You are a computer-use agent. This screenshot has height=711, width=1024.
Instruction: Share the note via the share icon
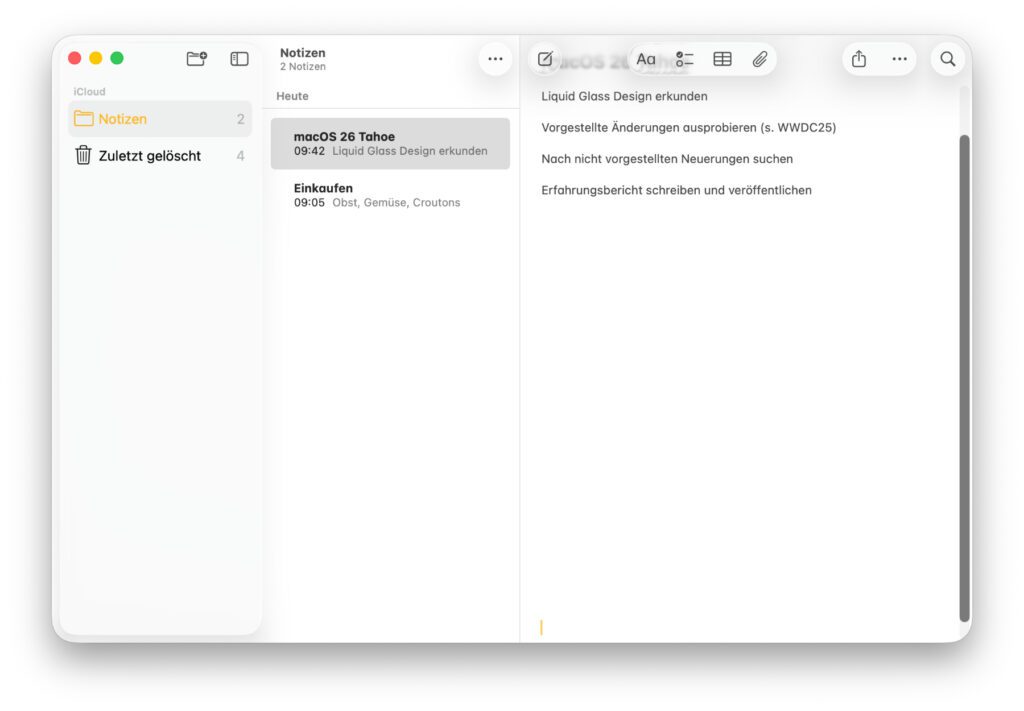858,59
